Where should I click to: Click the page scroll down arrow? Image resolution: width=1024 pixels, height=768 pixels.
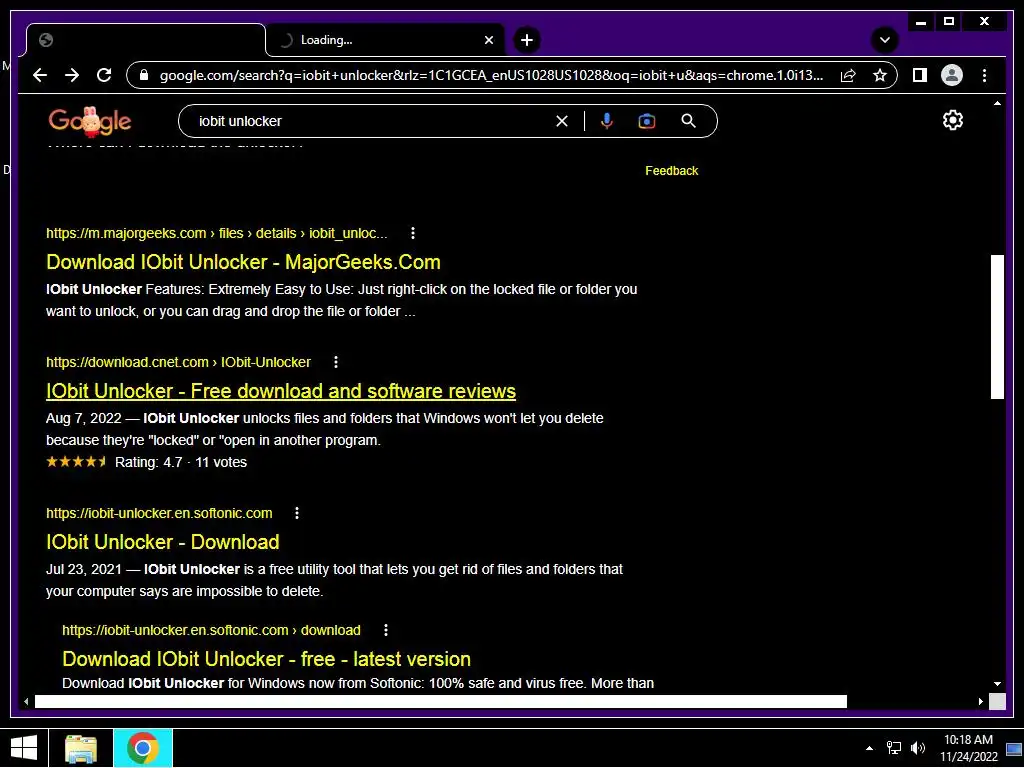tap(997, 684)
